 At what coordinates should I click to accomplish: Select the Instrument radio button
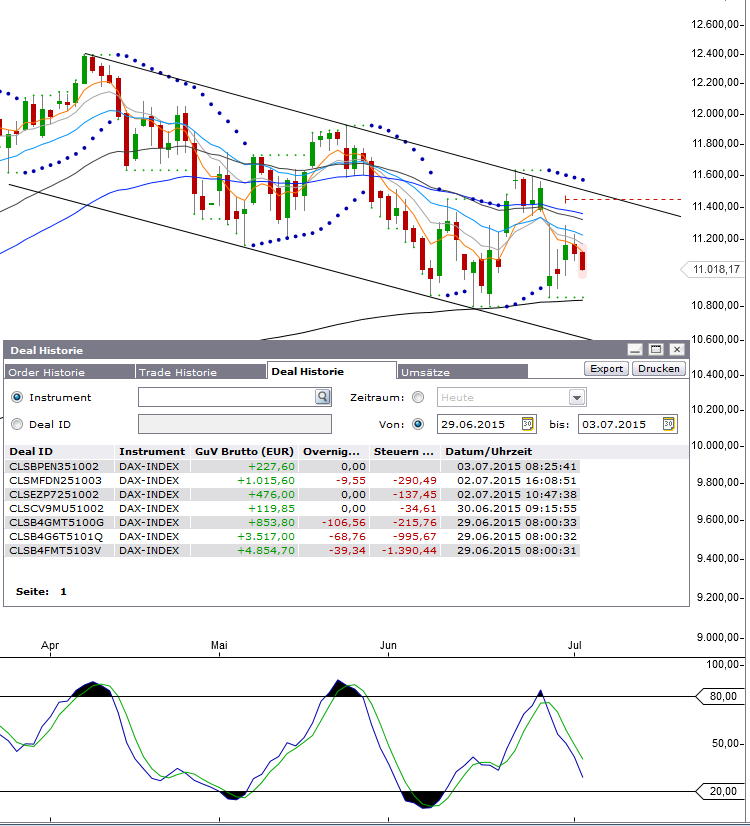pos(16,397)
